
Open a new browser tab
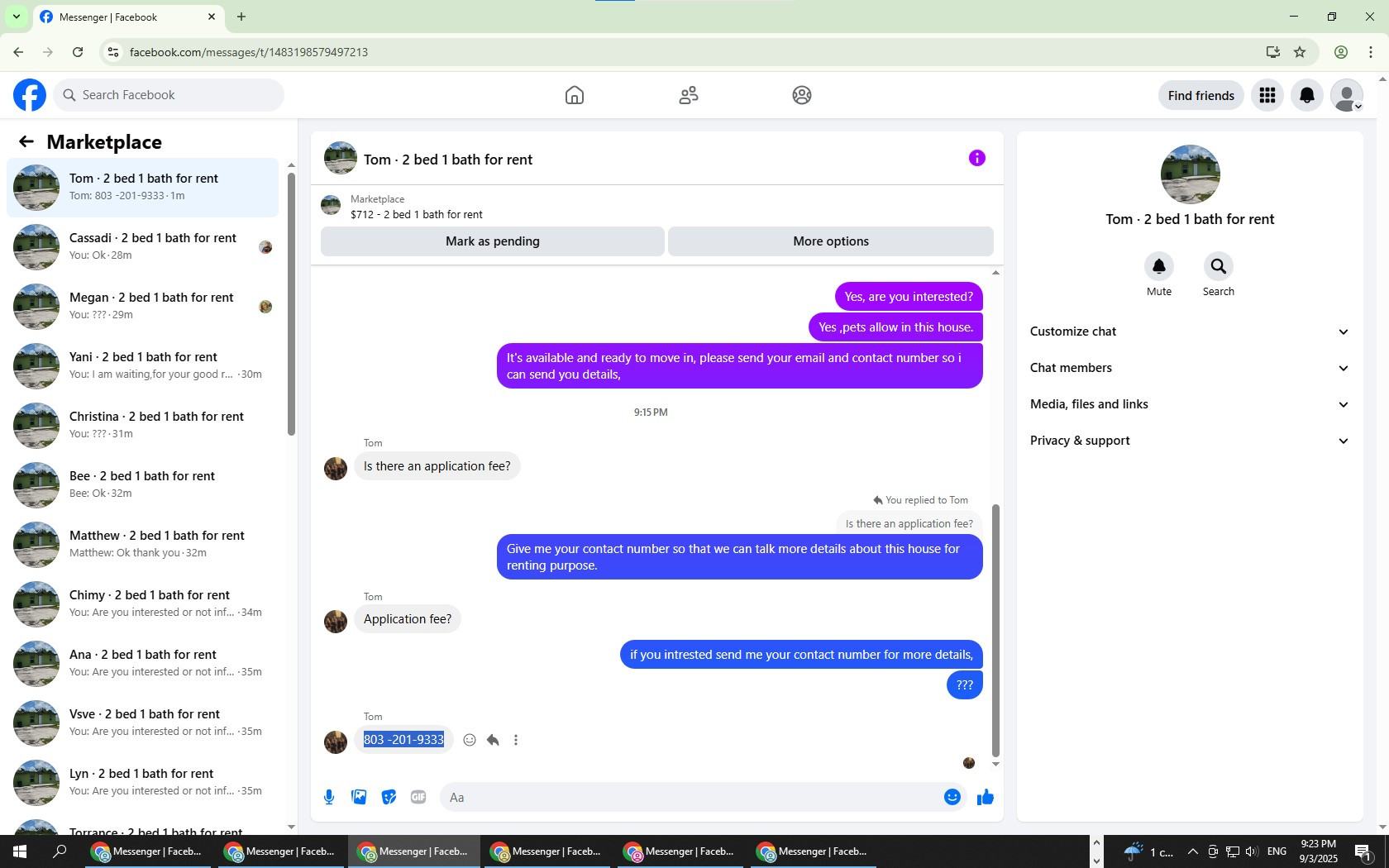click(241, 17)
